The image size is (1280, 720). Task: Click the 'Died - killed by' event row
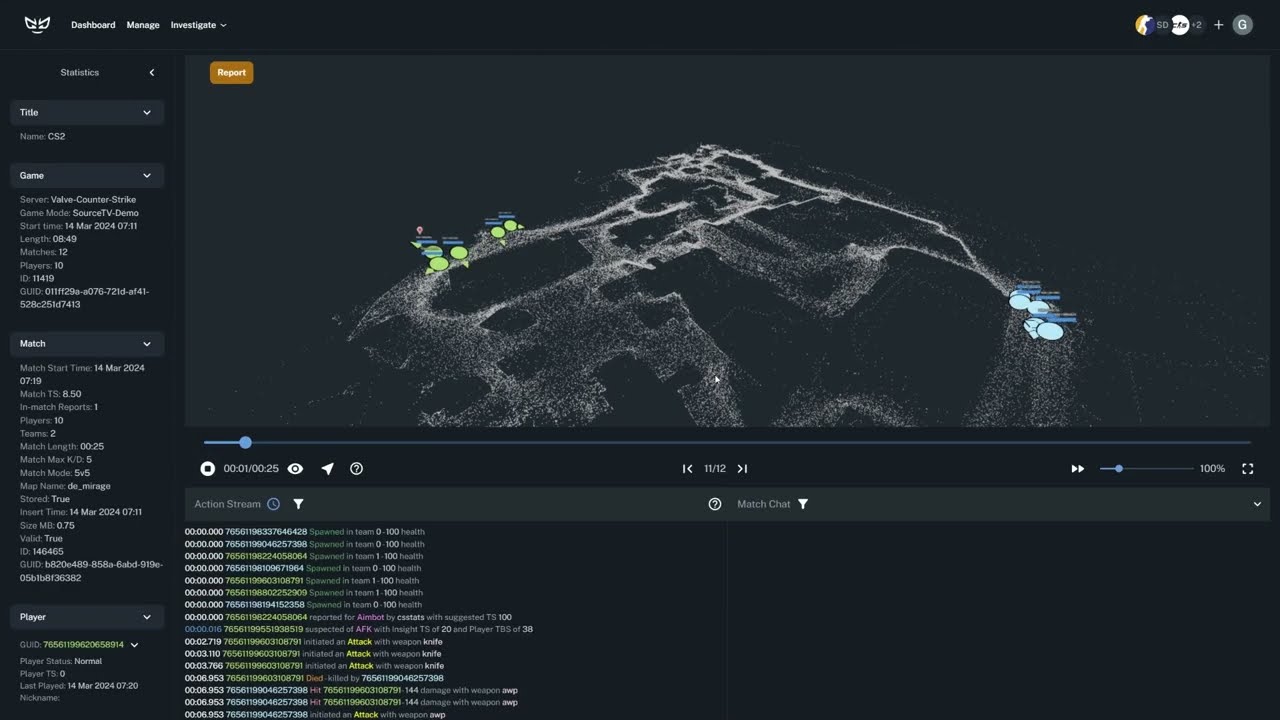pos(314,678)
